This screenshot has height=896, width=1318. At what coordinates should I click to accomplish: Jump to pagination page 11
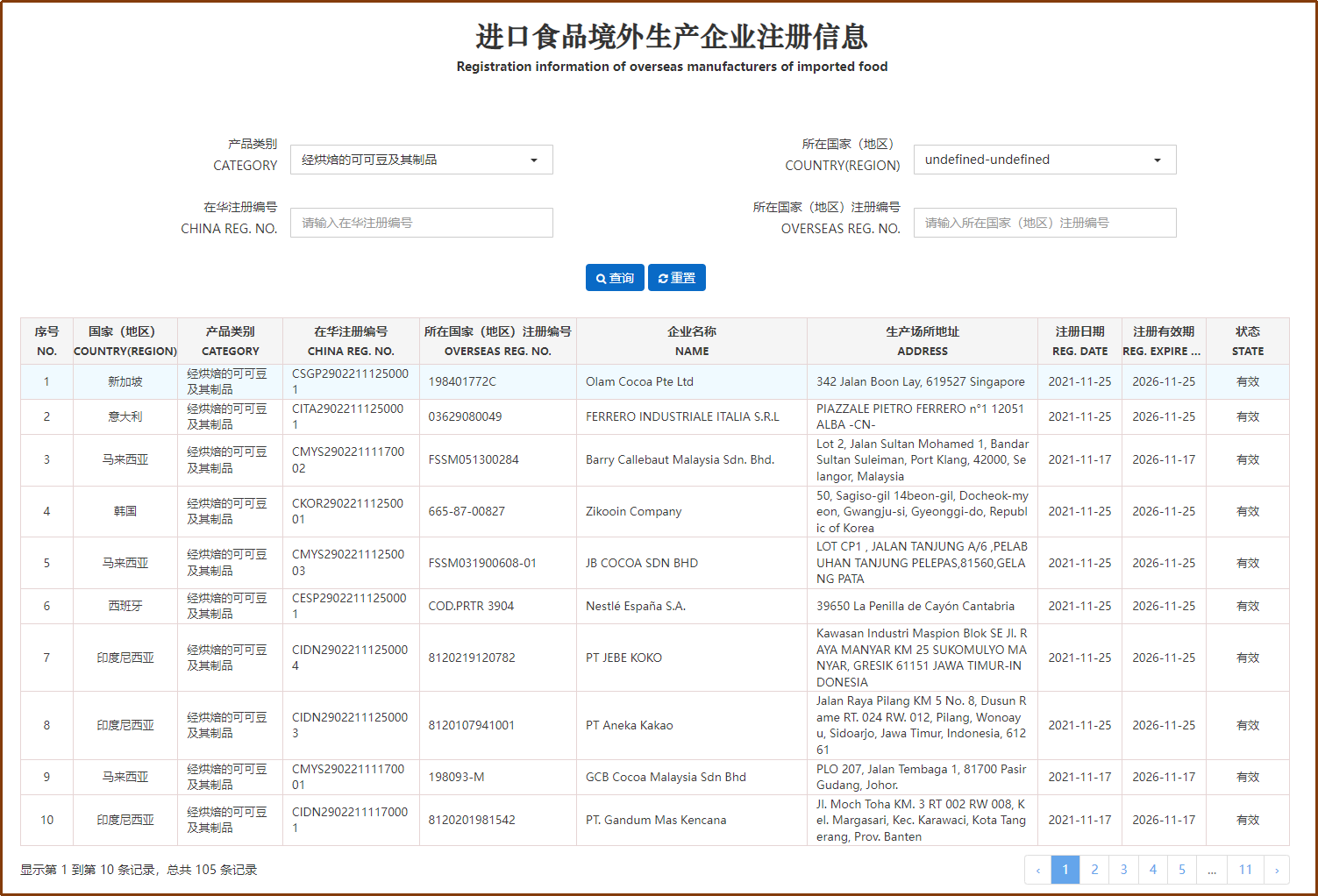click(x=1245, y=870)
